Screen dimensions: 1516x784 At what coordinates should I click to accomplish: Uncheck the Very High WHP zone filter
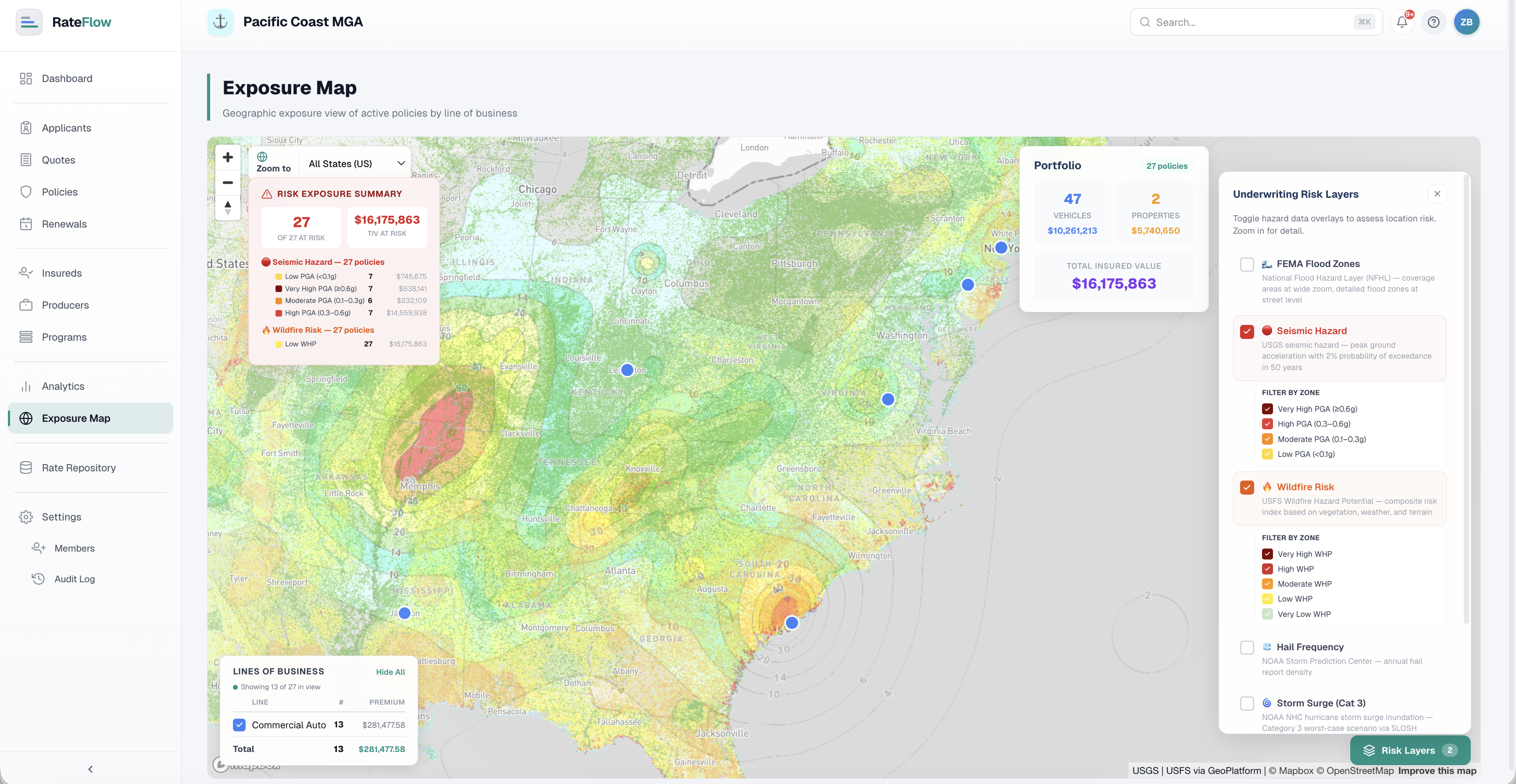[x=1267, y=554]
